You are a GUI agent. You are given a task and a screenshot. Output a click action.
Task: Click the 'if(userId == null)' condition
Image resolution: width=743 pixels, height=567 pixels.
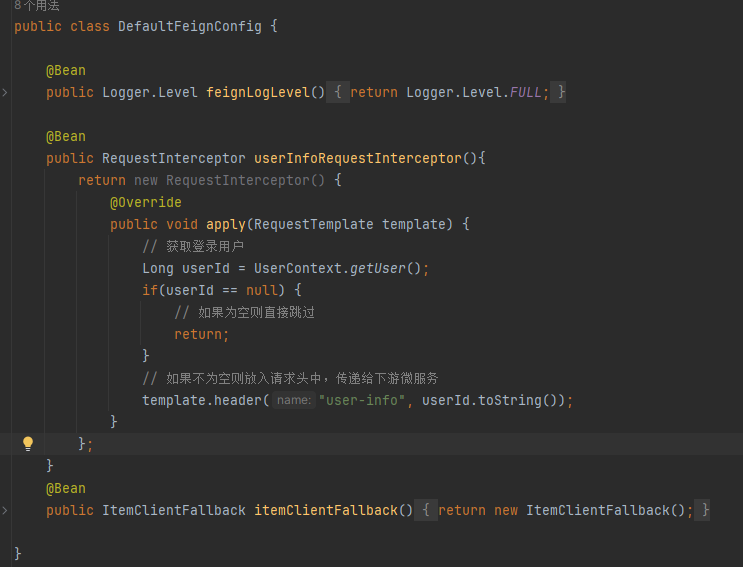tap(213, 290)
